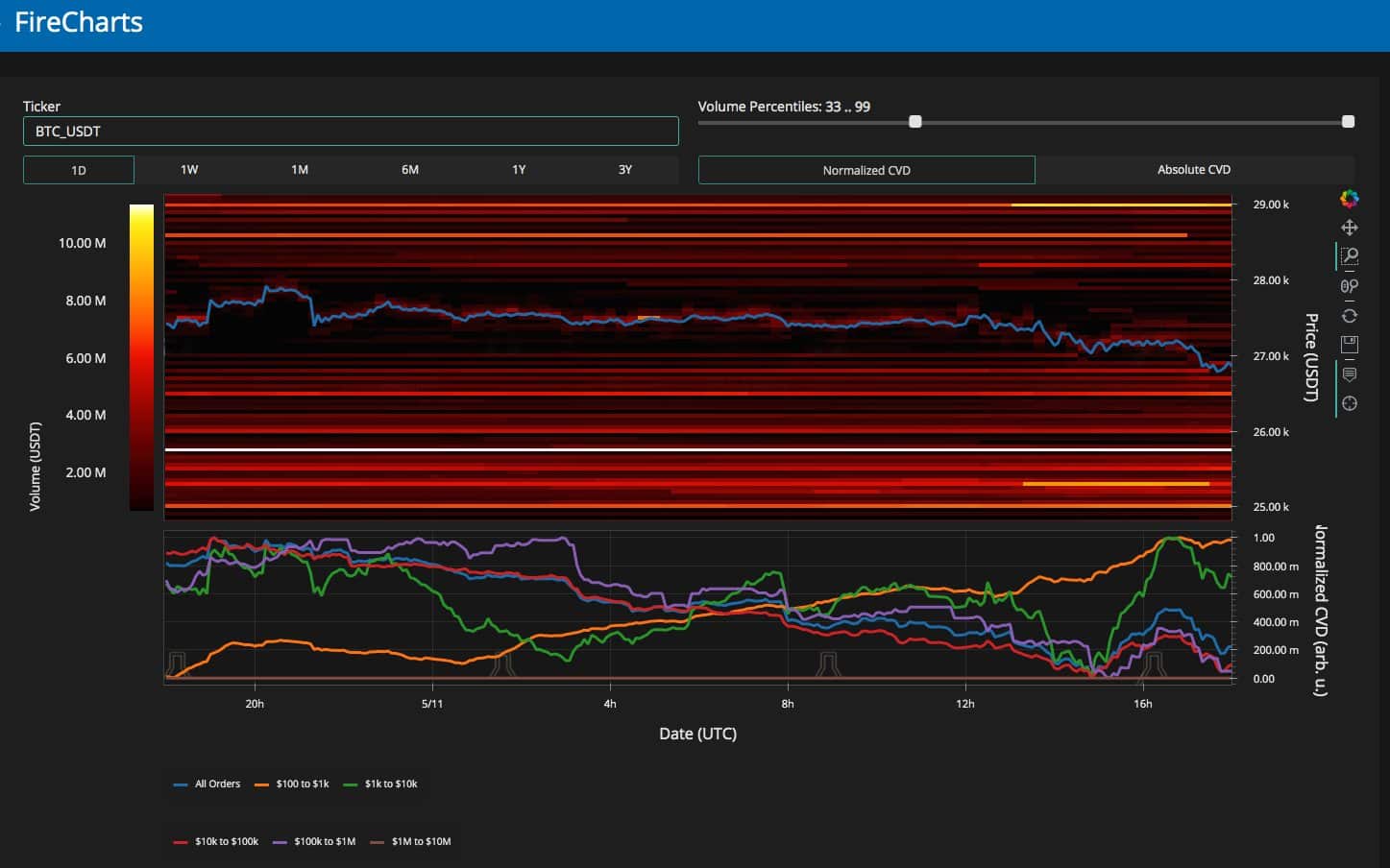The height and width of the screenshot is (868, 1390).
Task: Click the 6.00 M volume scale label
Action: [85, 358]
